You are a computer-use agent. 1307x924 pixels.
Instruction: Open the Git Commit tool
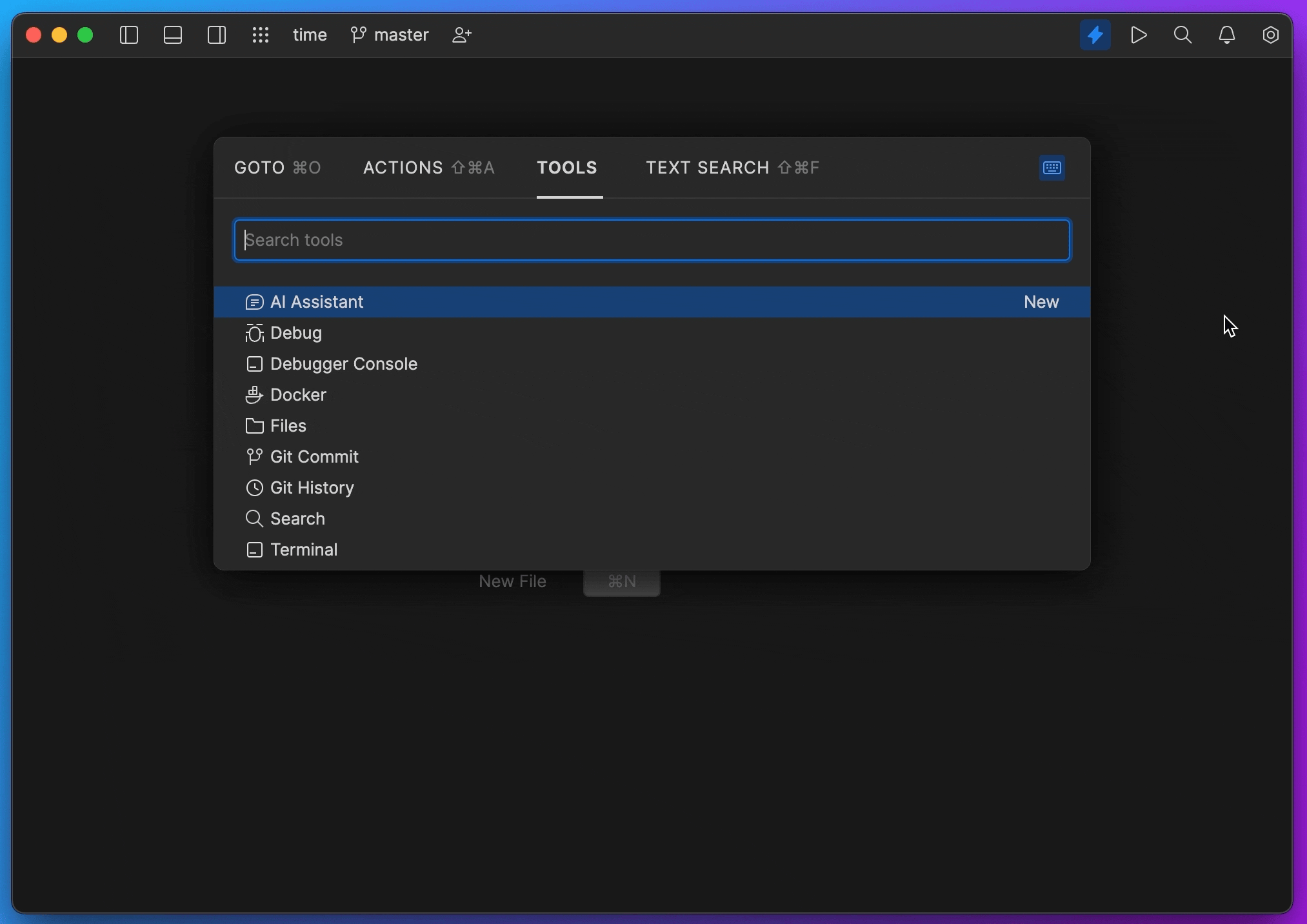pos(652,457)
